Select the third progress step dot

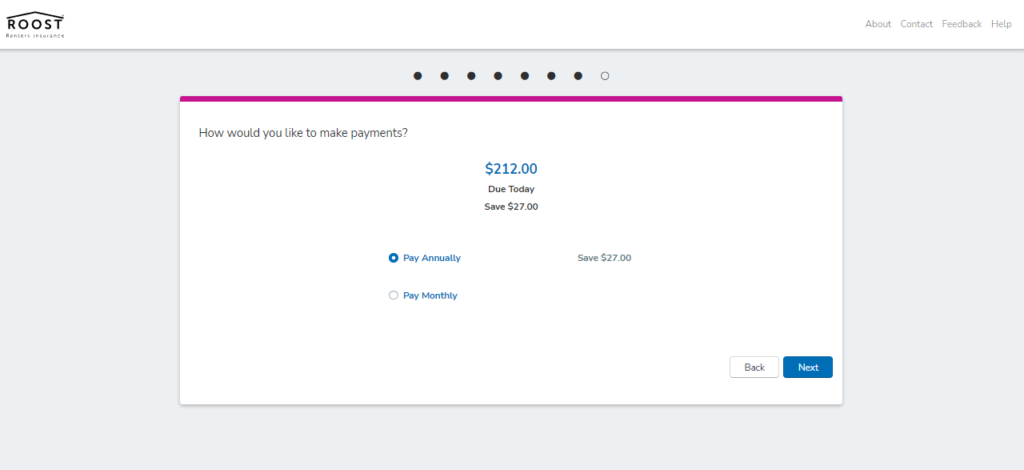[471, 76]
